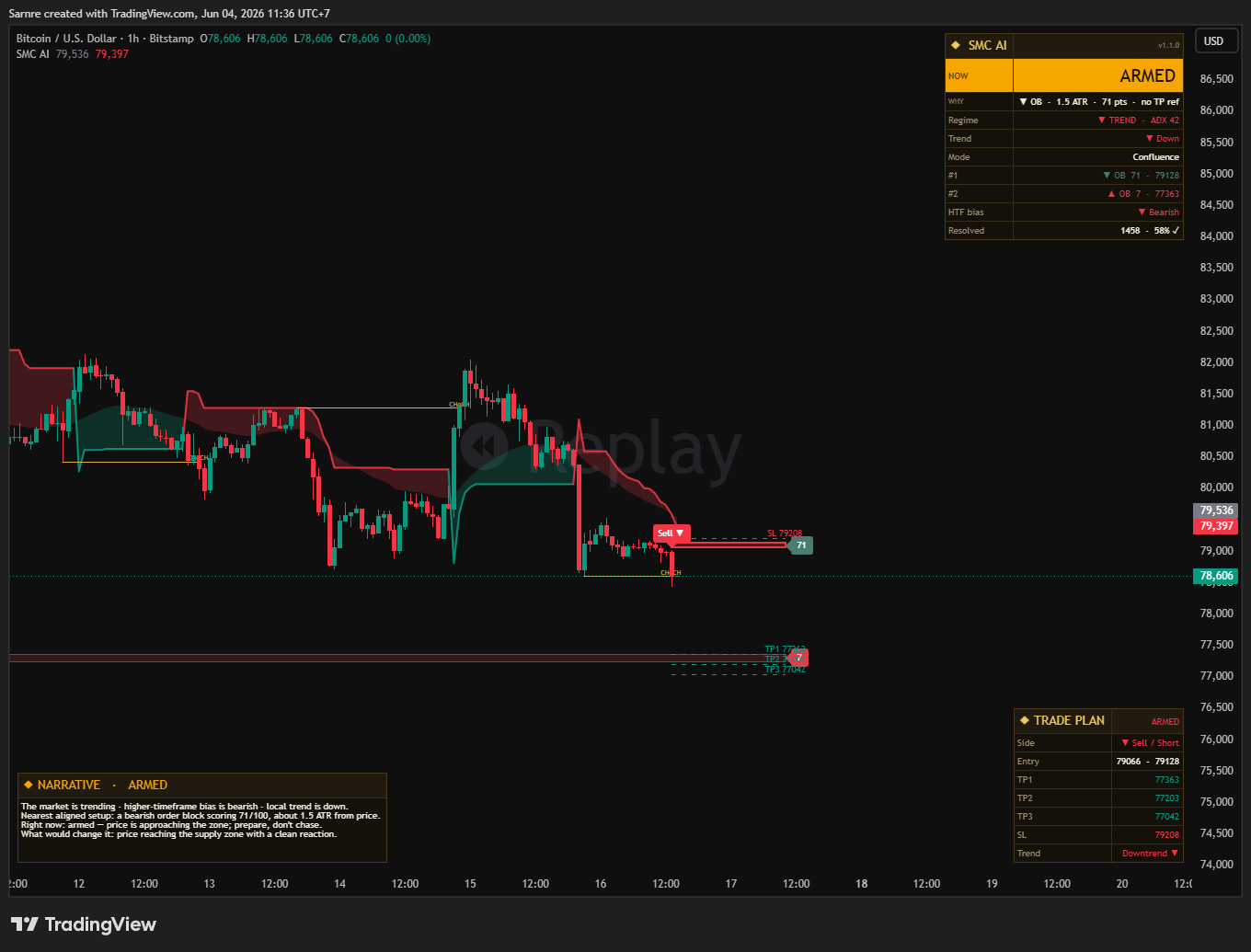
Task: Click the 80,000 price axis label
Action: (x=1216, y=487)
